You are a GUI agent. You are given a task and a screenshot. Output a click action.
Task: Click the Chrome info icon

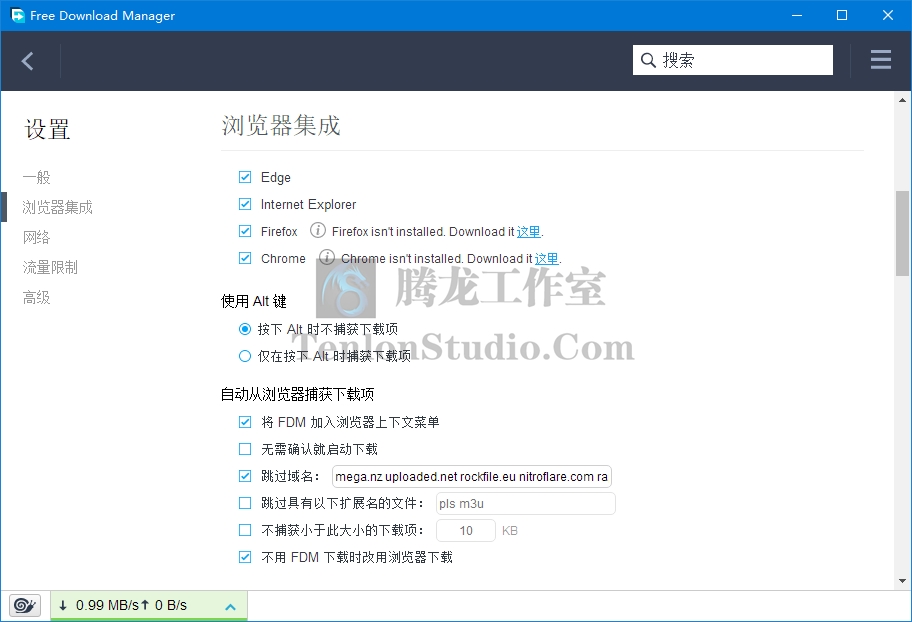327,257
